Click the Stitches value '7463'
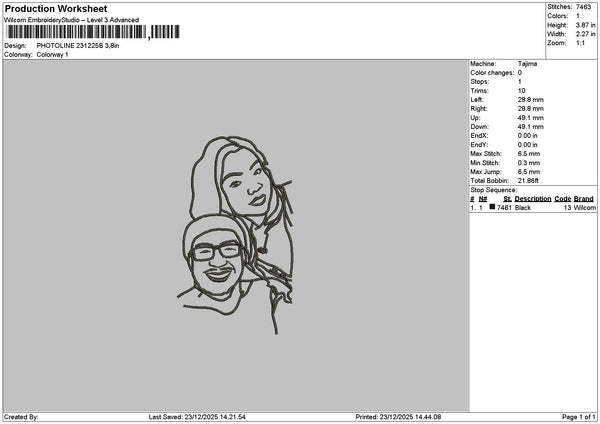The height and width of the screenshot is (424, 600). click(584, 7)
